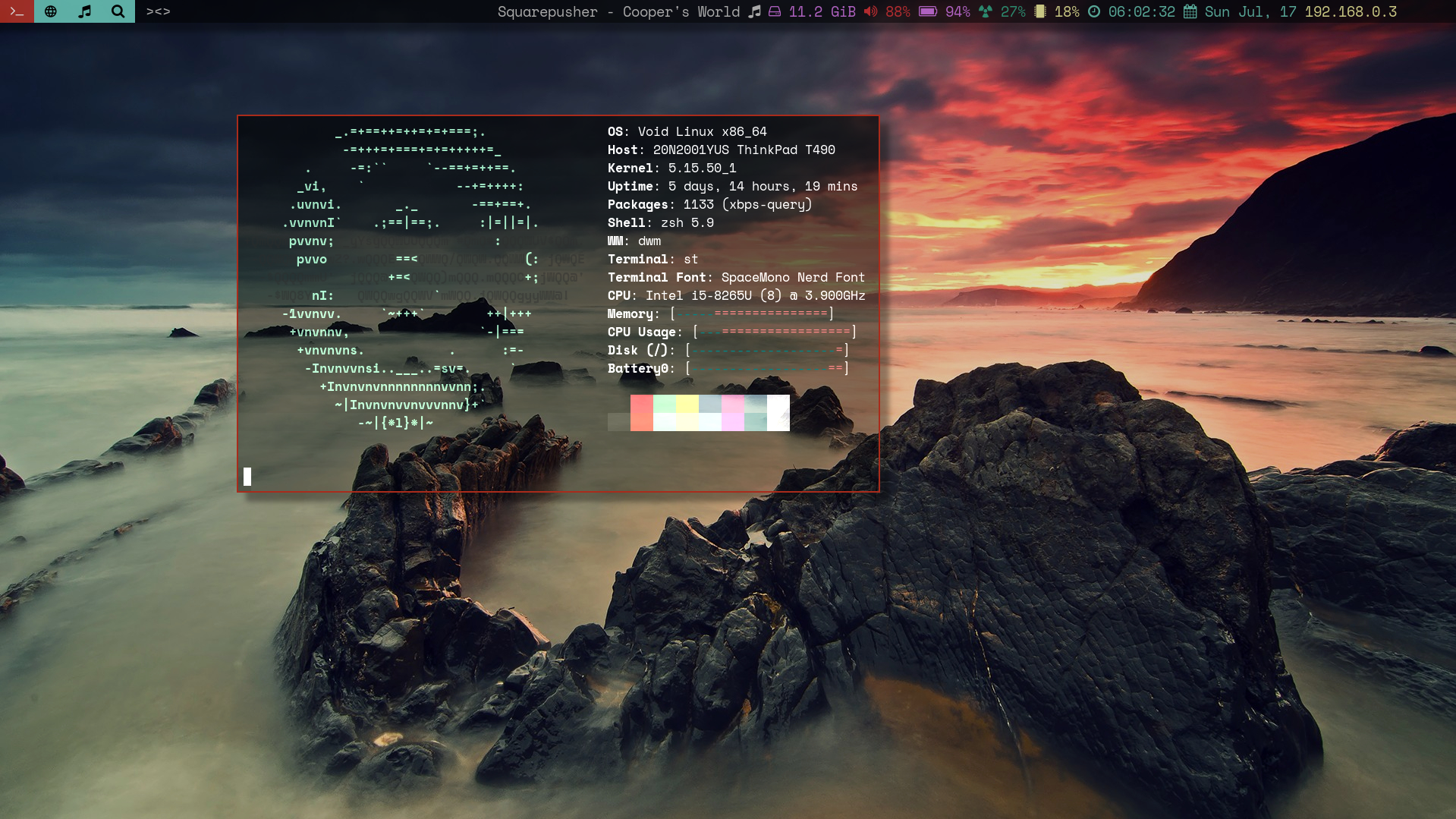The image size is (1456, 819).
Task: Select the magnifier search tag
Action: pos(118,11)
